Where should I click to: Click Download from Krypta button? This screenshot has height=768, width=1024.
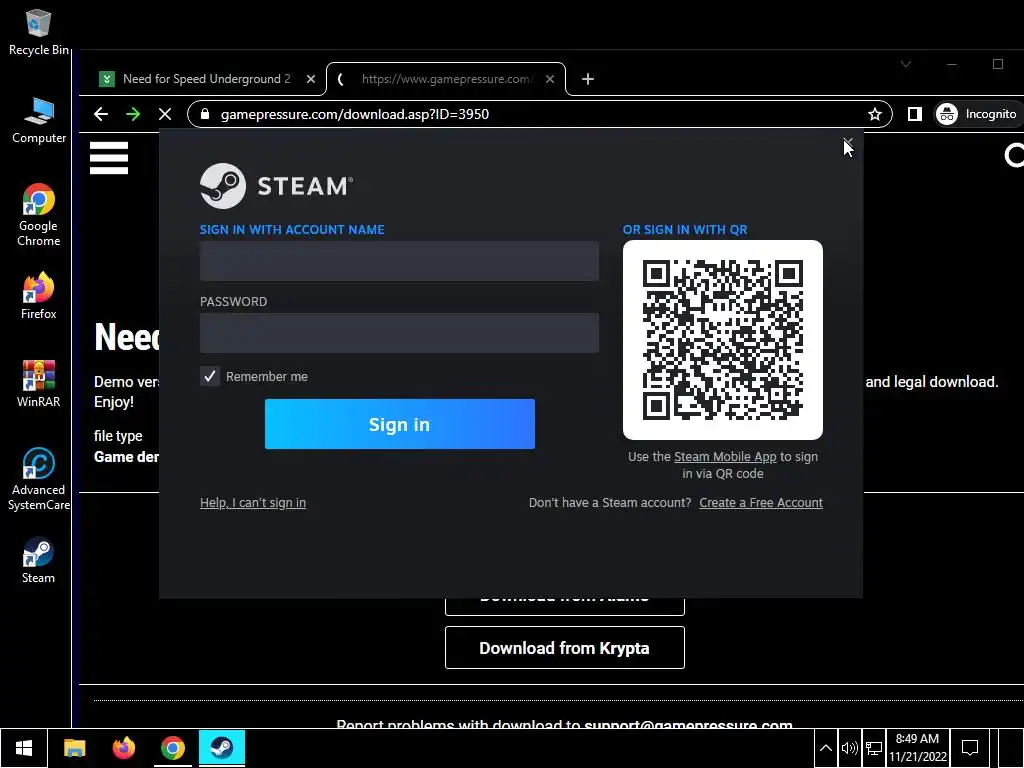click(x=564, y=648)
